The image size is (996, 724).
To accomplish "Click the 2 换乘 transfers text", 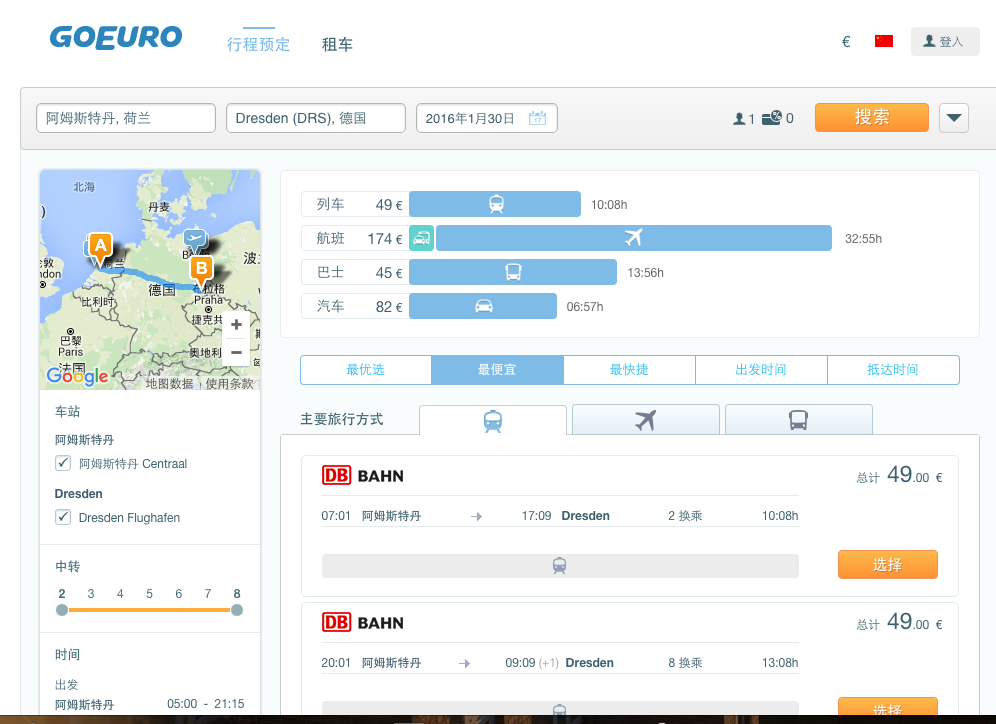I will (x=685, y=516).
